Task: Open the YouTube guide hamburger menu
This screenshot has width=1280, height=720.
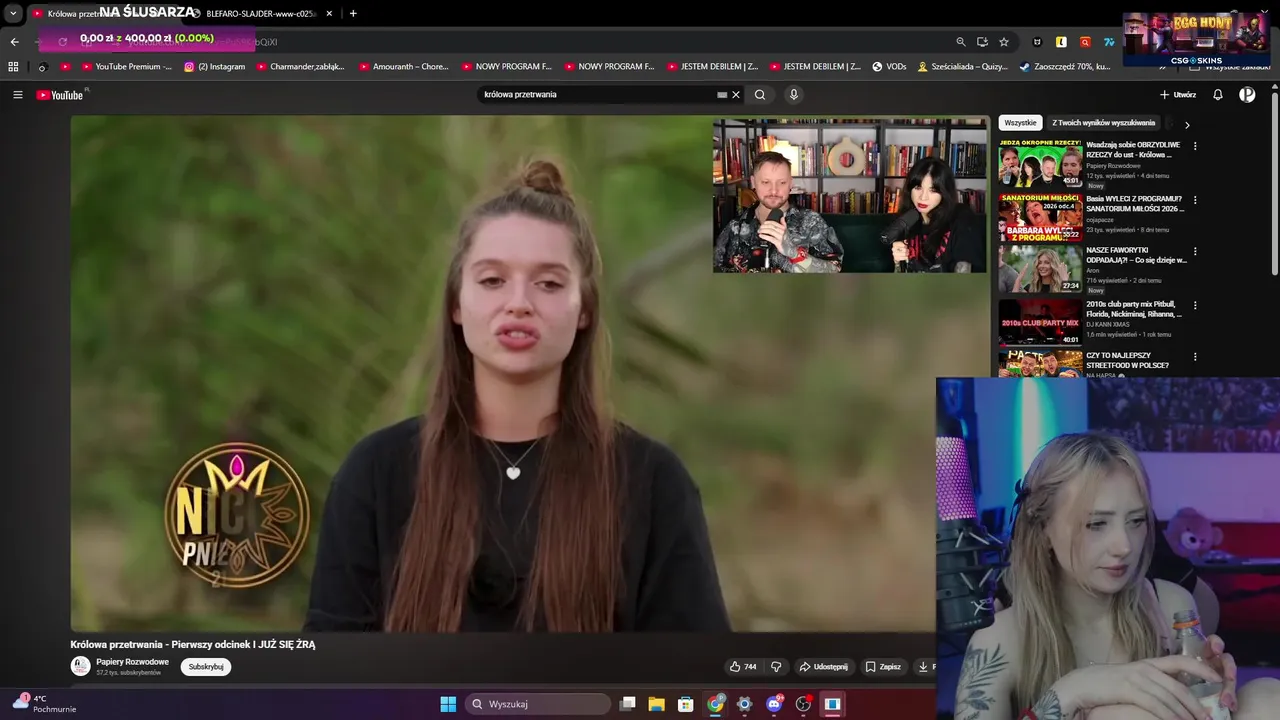Action: pyautogui.click(x=18, y=95)
